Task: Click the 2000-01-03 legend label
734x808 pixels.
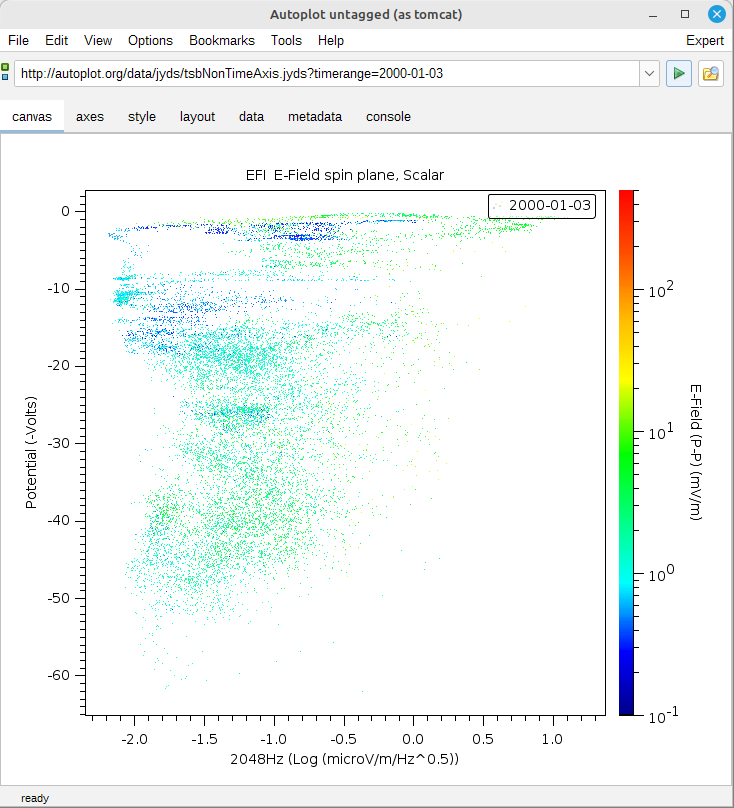Action: [x=549, y=205]
